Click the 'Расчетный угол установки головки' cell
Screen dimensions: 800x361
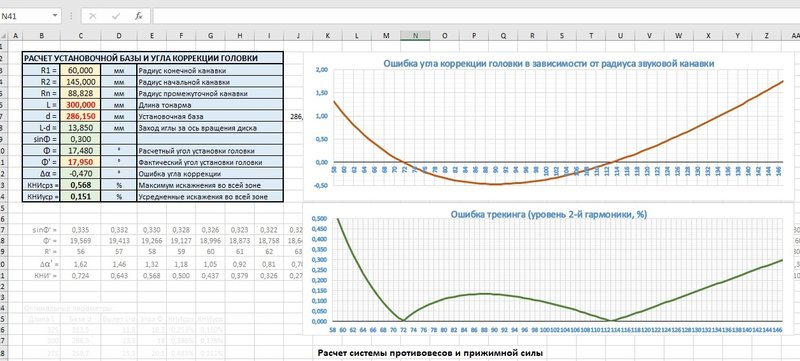tap(209, 150)
